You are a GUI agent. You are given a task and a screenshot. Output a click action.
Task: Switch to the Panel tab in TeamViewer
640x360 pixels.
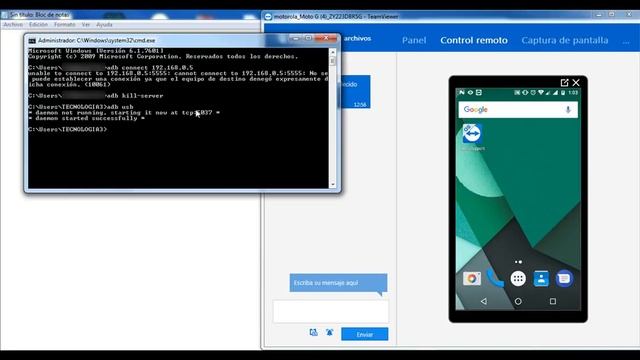coord(414,40)
